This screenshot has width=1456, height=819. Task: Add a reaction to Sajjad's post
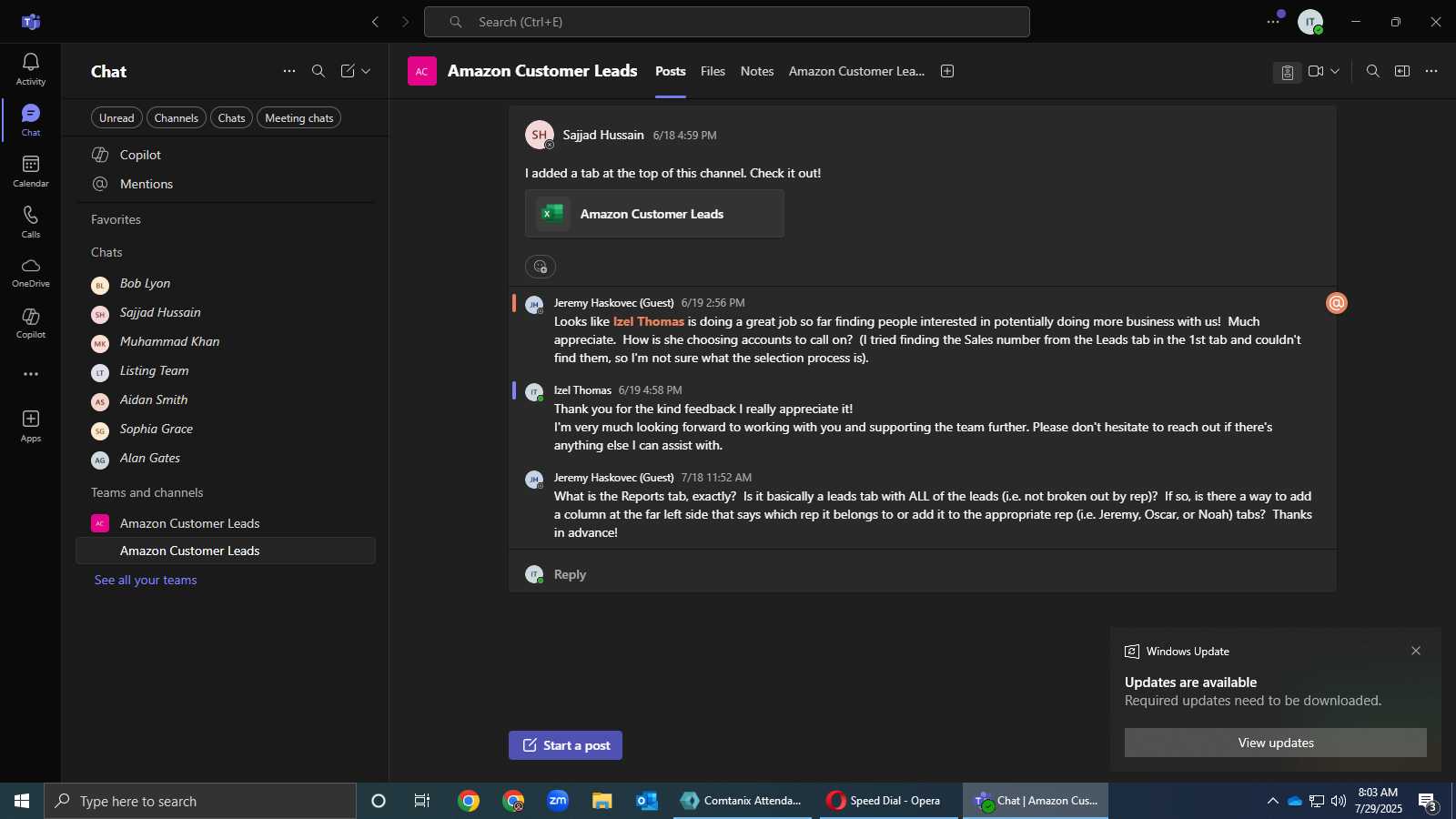[541, 267]
